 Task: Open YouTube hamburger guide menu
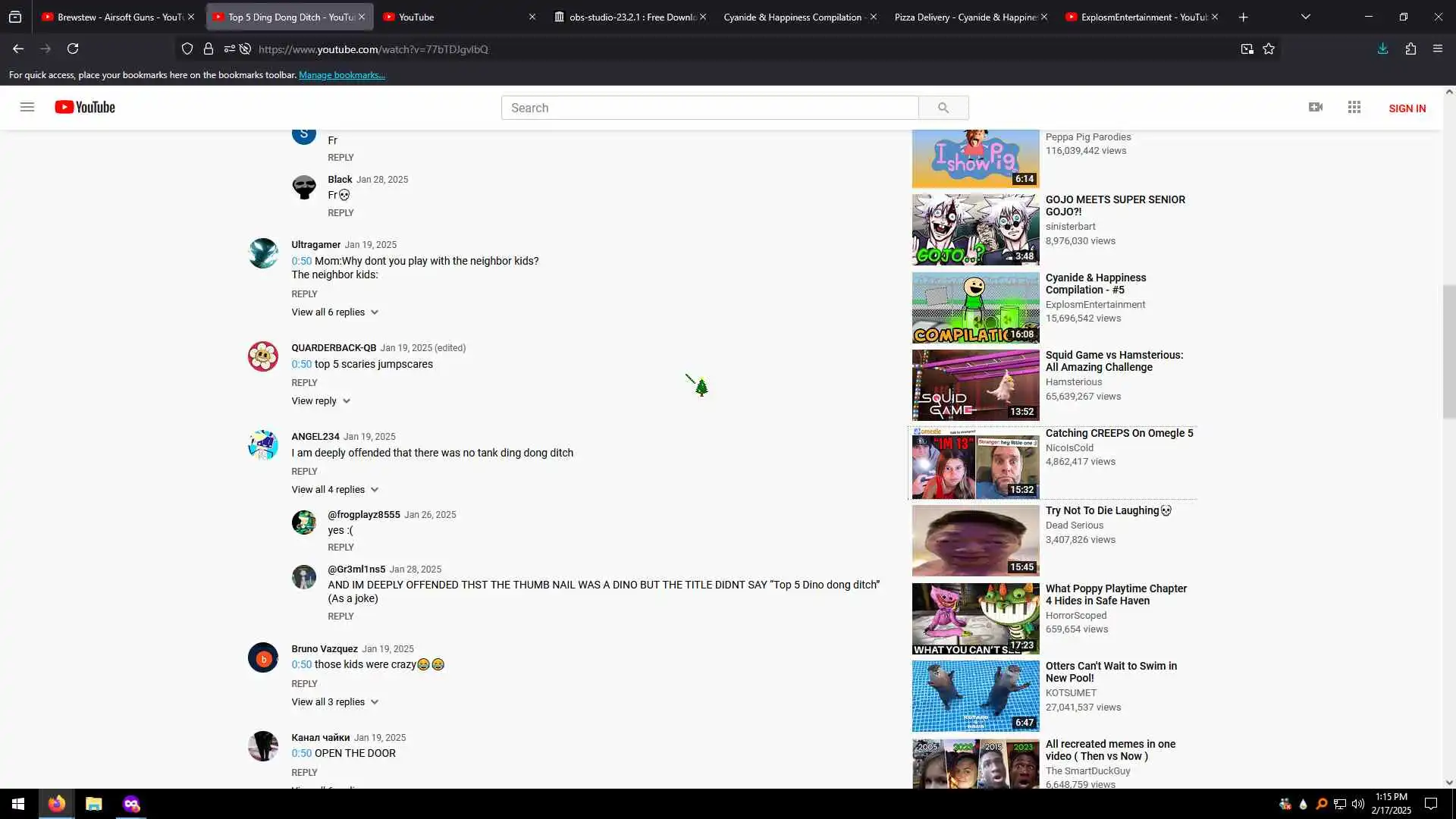pos(27,107)
